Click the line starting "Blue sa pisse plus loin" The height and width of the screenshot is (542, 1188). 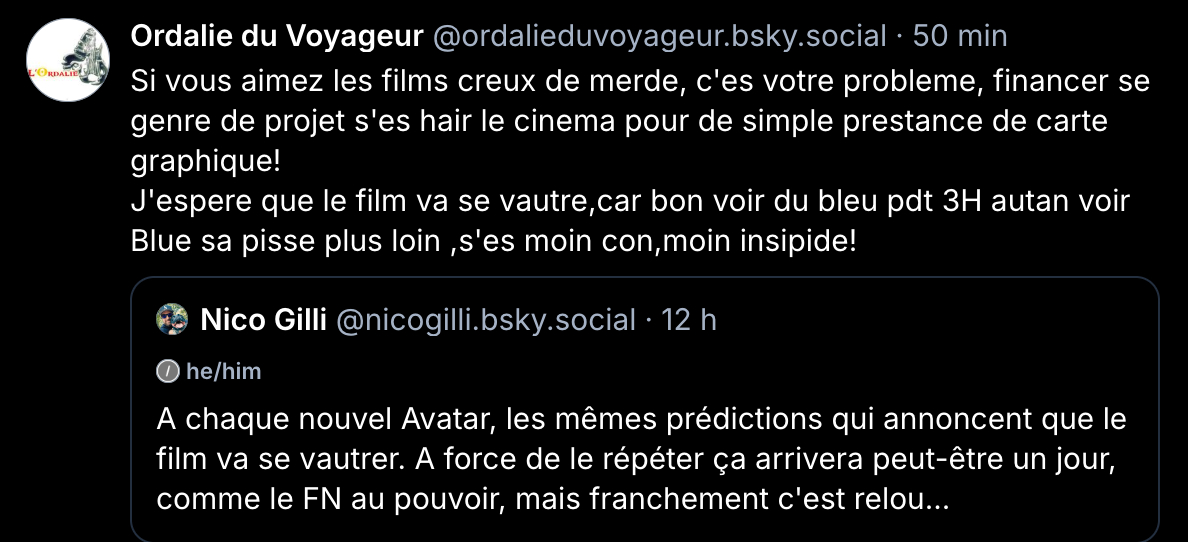(x=494, y=242)
